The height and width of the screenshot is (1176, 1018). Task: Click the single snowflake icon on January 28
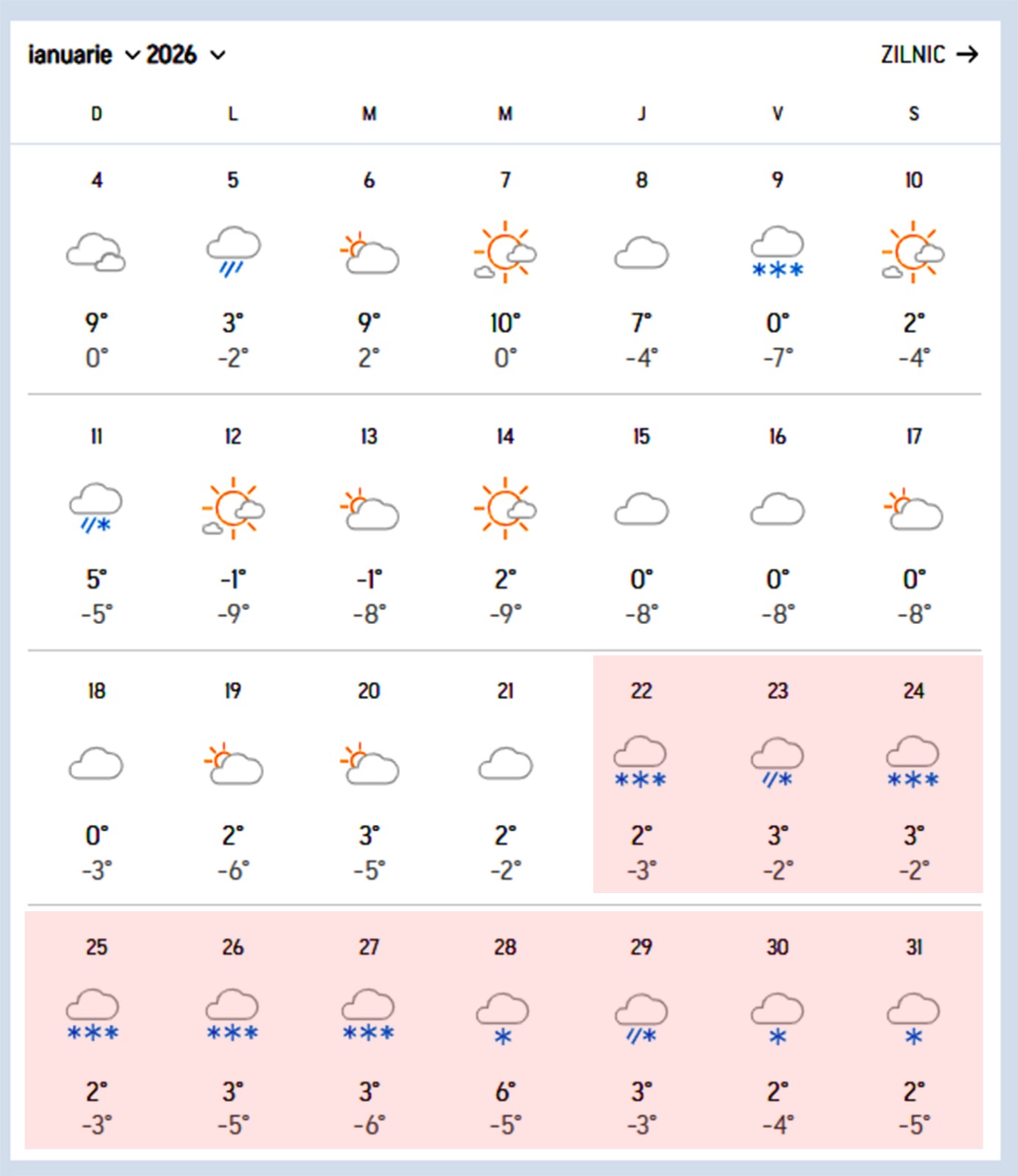pyautogui.click(x=503, y=1018)
